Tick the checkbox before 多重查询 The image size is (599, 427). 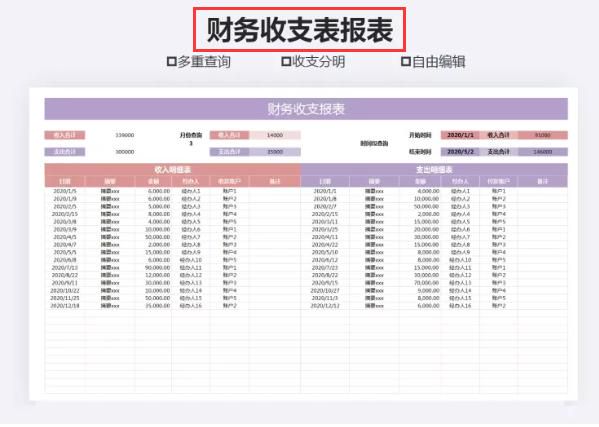click(x=172, y=61)
